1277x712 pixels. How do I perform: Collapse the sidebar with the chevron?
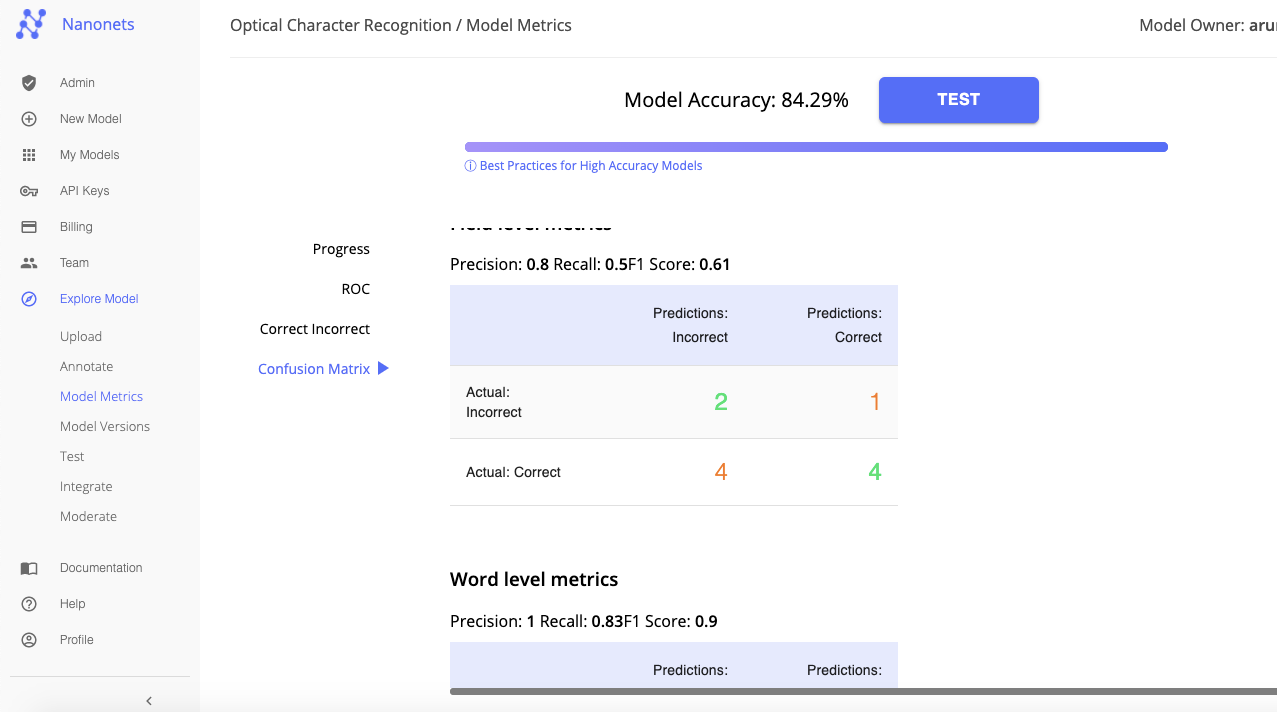(x=149, y=701)
